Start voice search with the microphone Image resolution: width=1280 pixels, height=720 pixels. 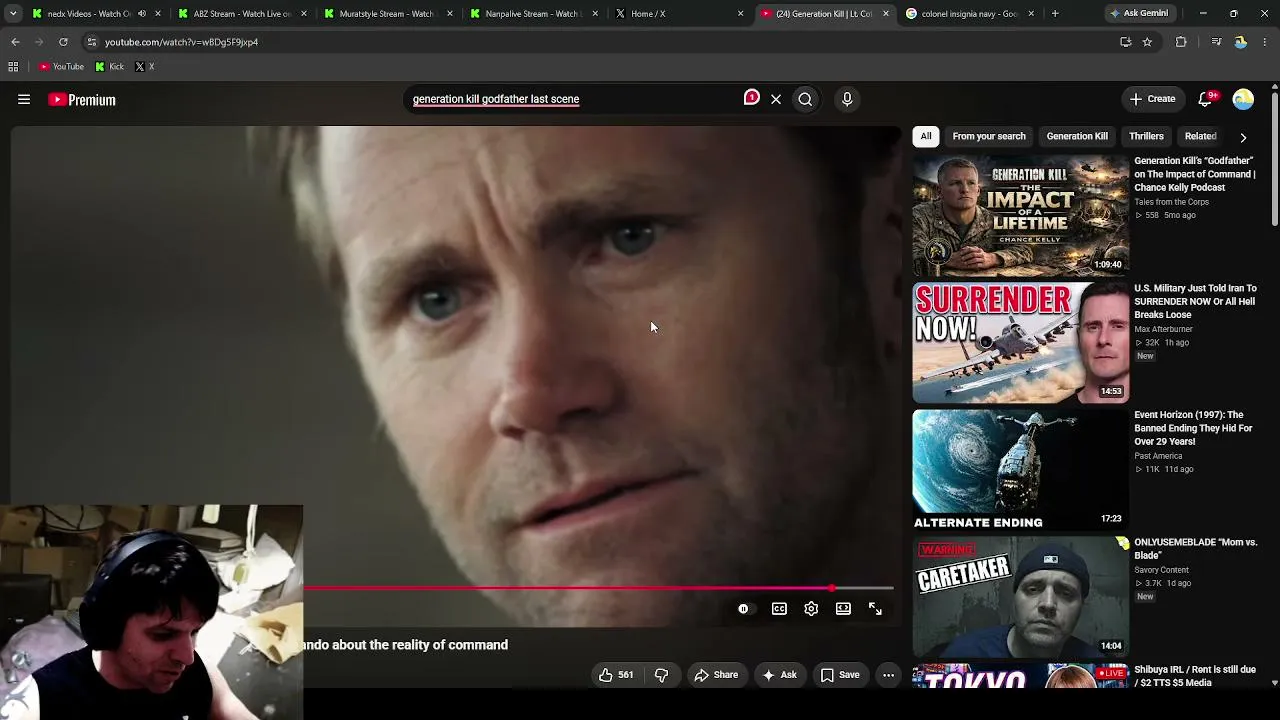pos(847,99)
